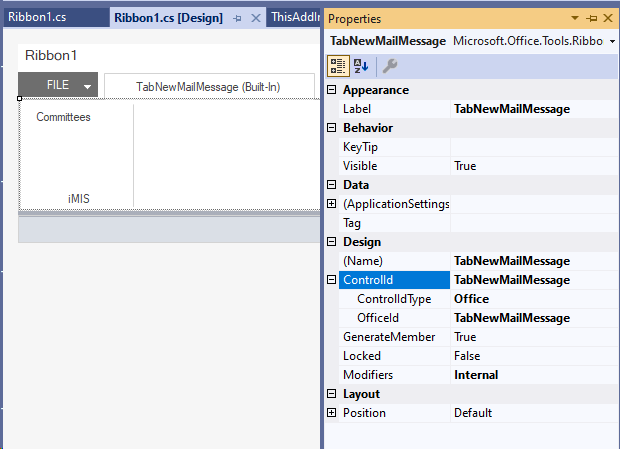Screen dimensions: 620x449
Task: Toggle auto-hide pin on Properties panel
Action: (592, 18)
